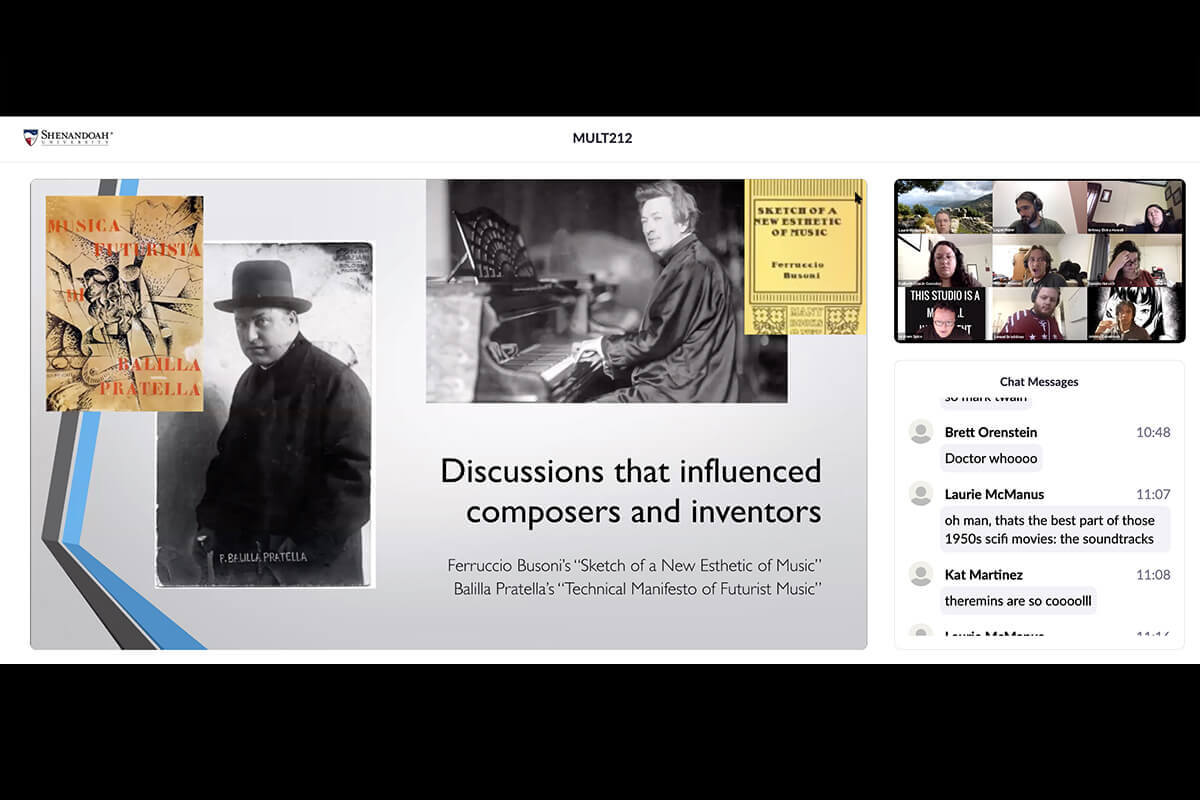Click the name Kat Martinez in chat
Image resolution: width=1200 pixels, height=800 pixels.
point(984,575)
